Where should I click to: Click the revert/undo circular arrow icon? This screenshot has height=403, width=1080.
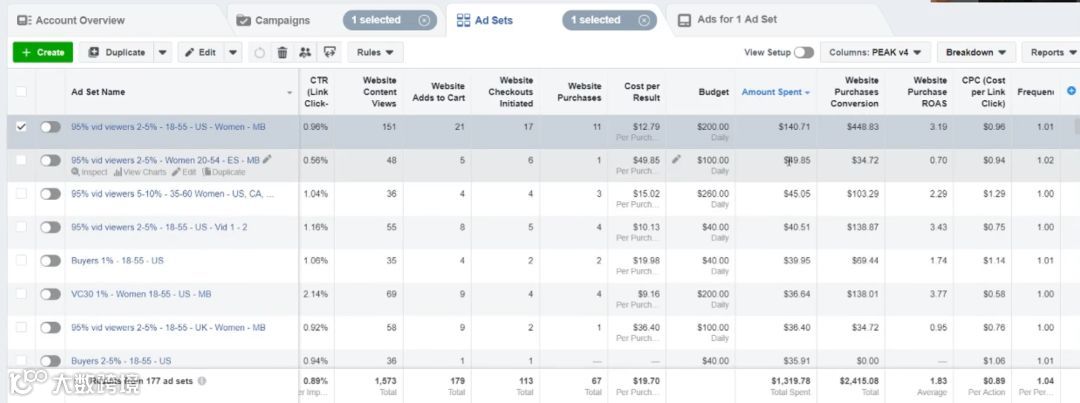click(x=260, y=52)
